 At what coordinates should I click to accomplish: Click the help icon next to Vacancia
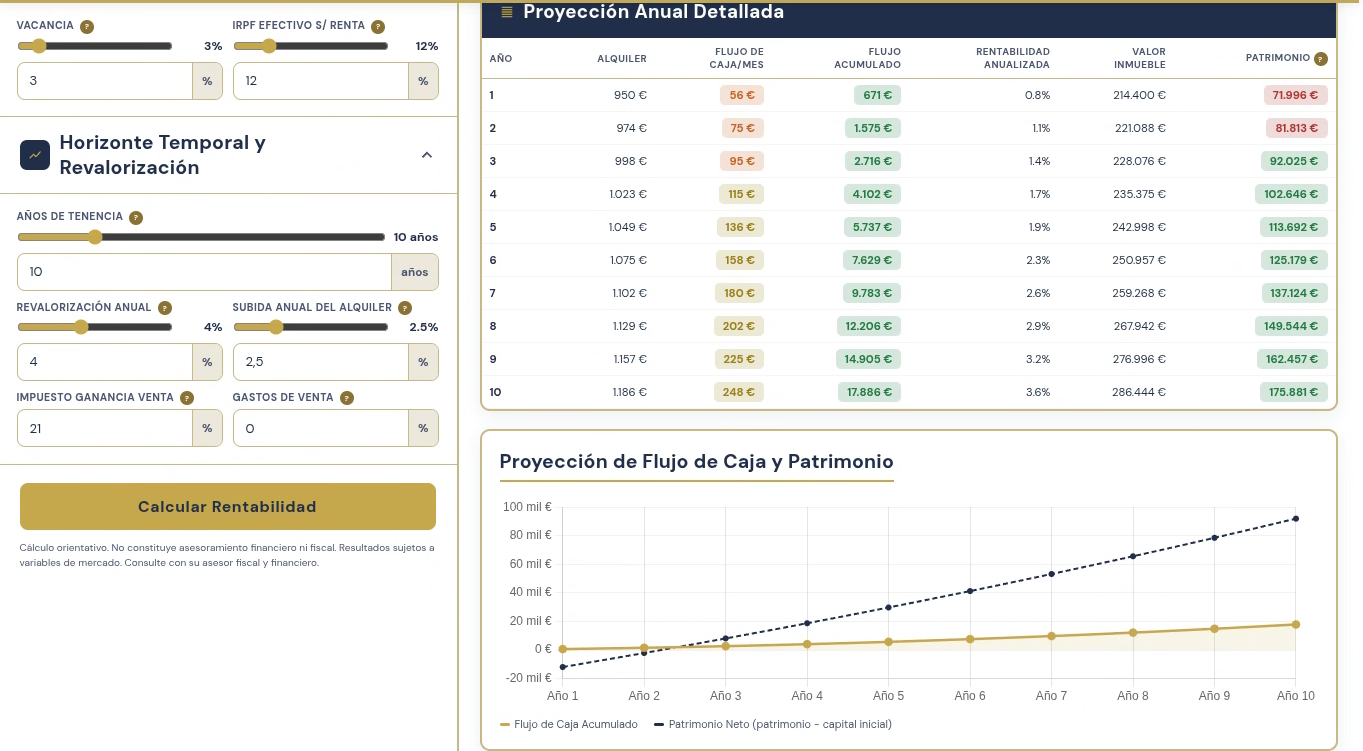(x=87, y=26)
